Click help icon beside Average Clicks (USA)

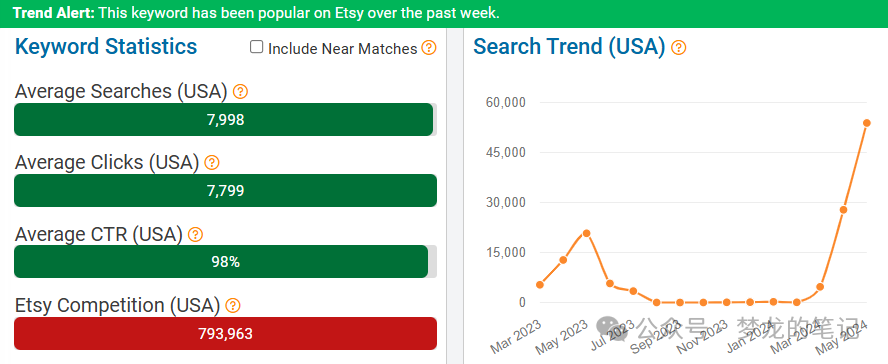tap(212, 163)
